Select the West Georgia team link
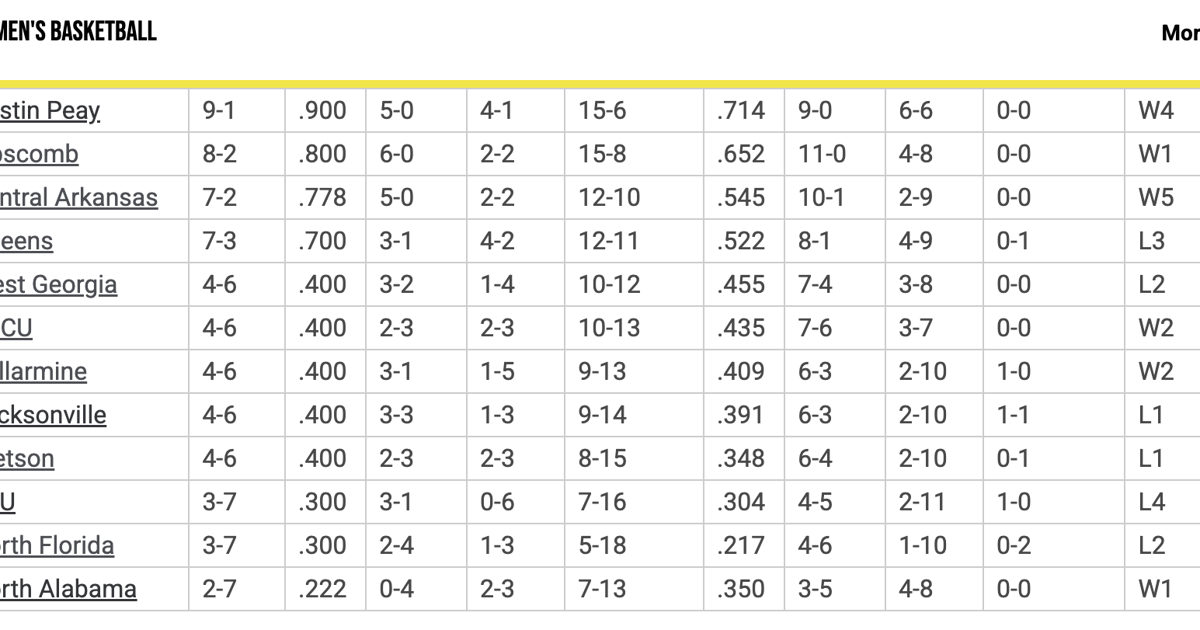 59,284
